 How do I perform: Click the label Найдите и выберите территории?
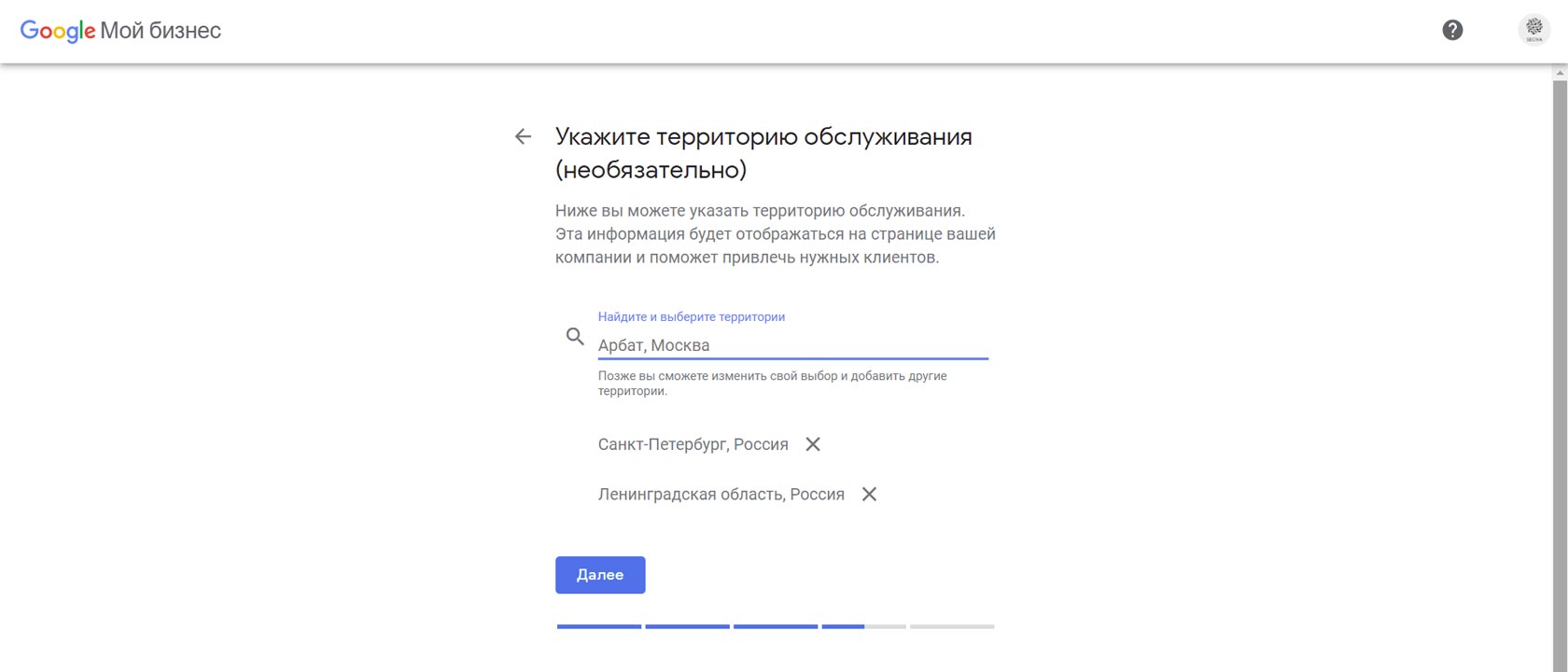click(x=691, y=317)
